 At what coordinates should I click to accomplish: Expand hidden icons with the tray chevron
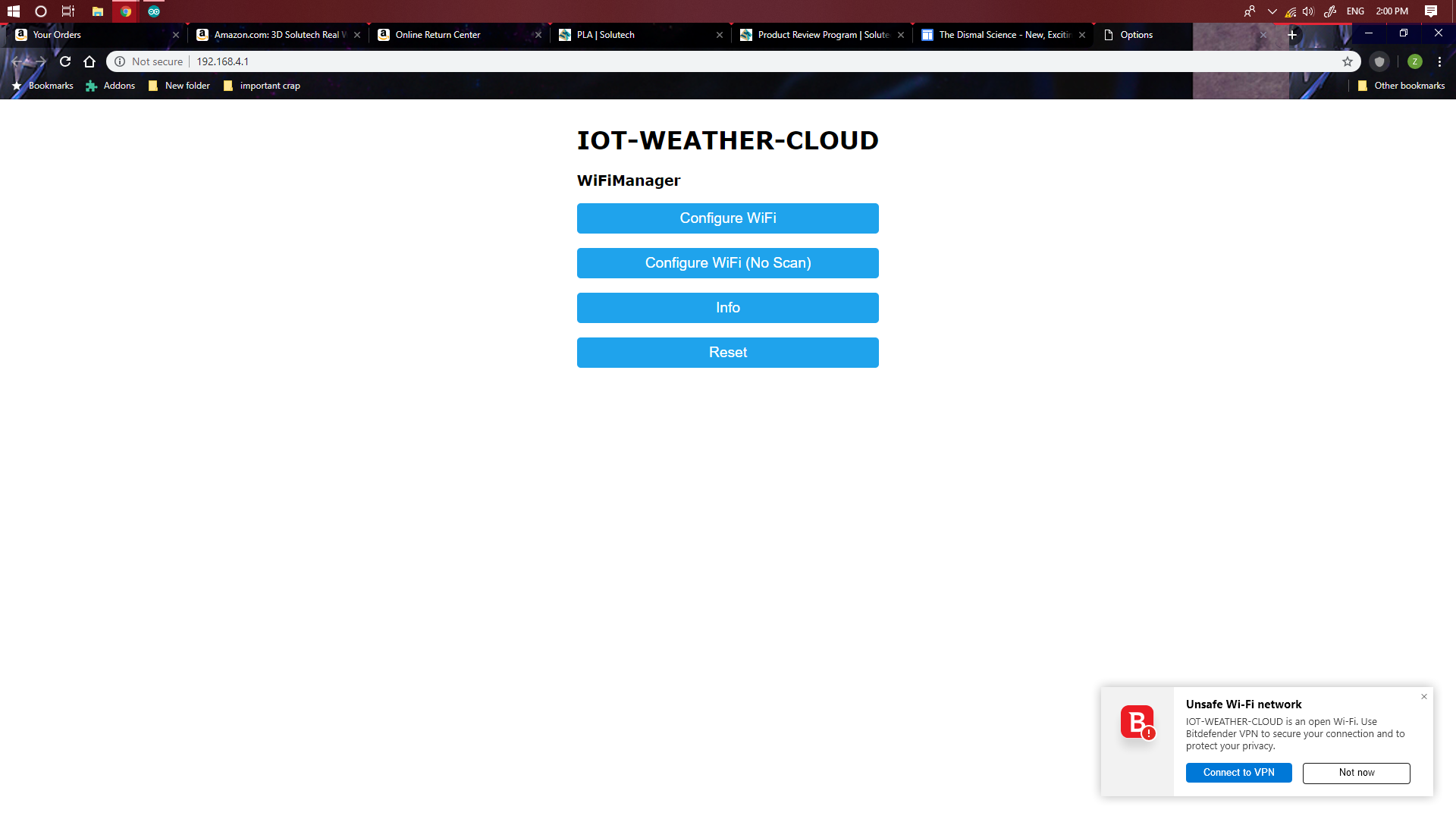point(1272,11)
